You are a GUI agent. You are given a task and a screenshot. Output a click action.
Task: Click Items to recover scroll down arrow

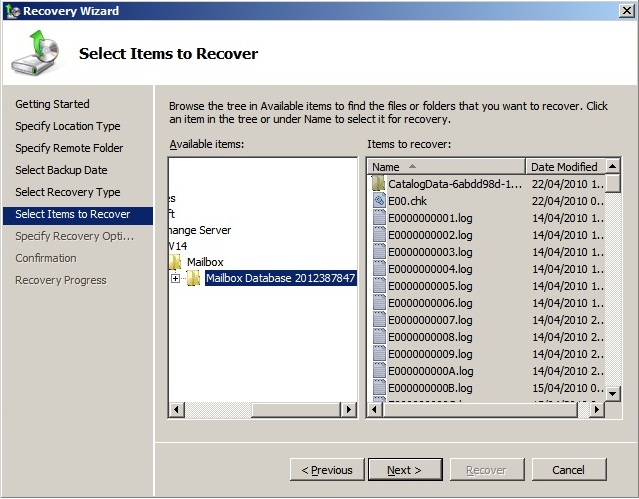coord(612,394)
